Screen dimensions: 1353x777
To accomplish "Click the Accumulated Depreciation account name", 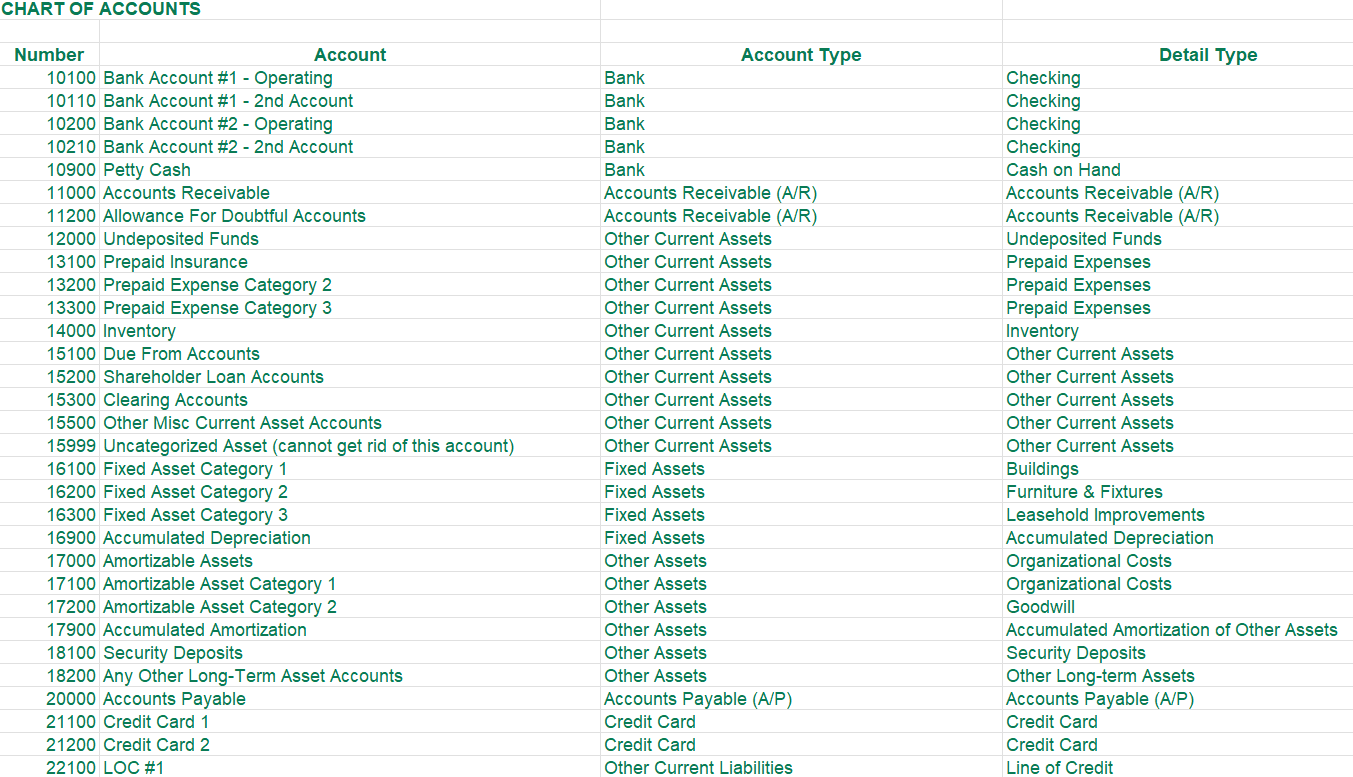I will [x=206, y=538].
